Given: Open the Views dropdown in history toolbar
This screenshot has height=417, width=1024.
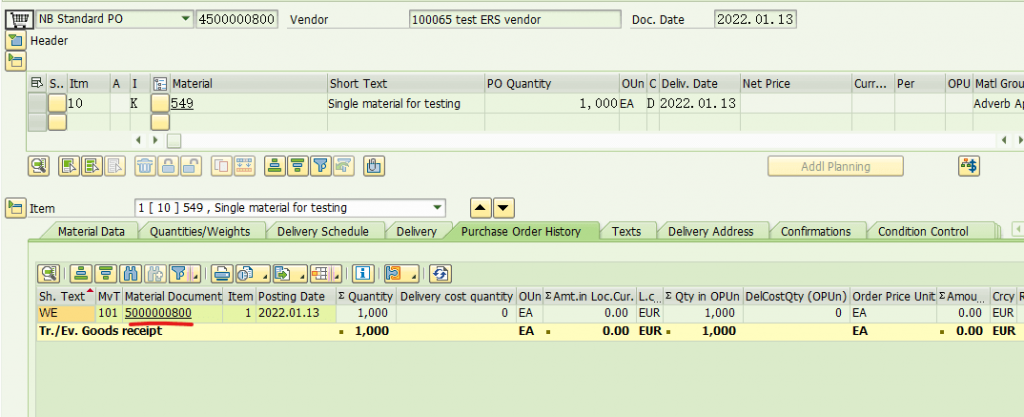Looking at the screenshot, I should [252, 273].
